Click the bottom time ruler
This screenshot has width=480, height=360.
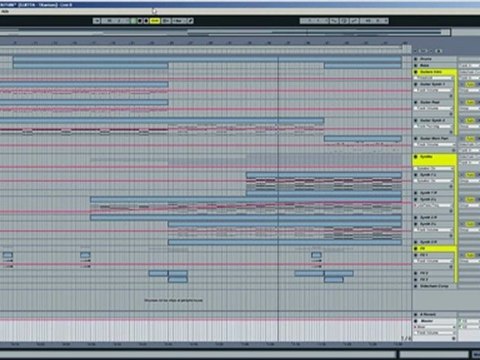pyautogui.click(x=206, y=344)
